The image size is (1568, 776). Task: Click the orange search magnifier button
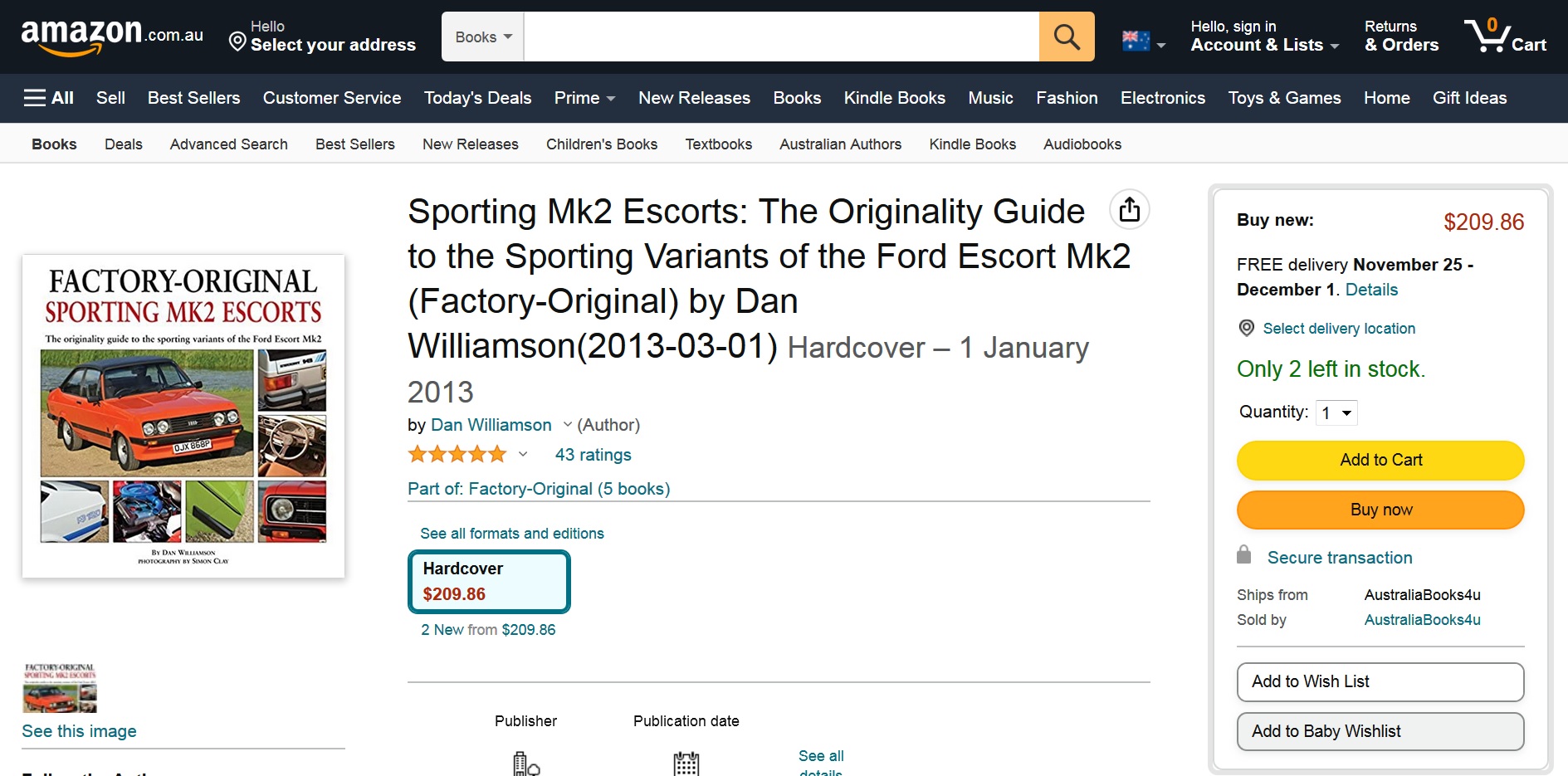(1067, 37)
